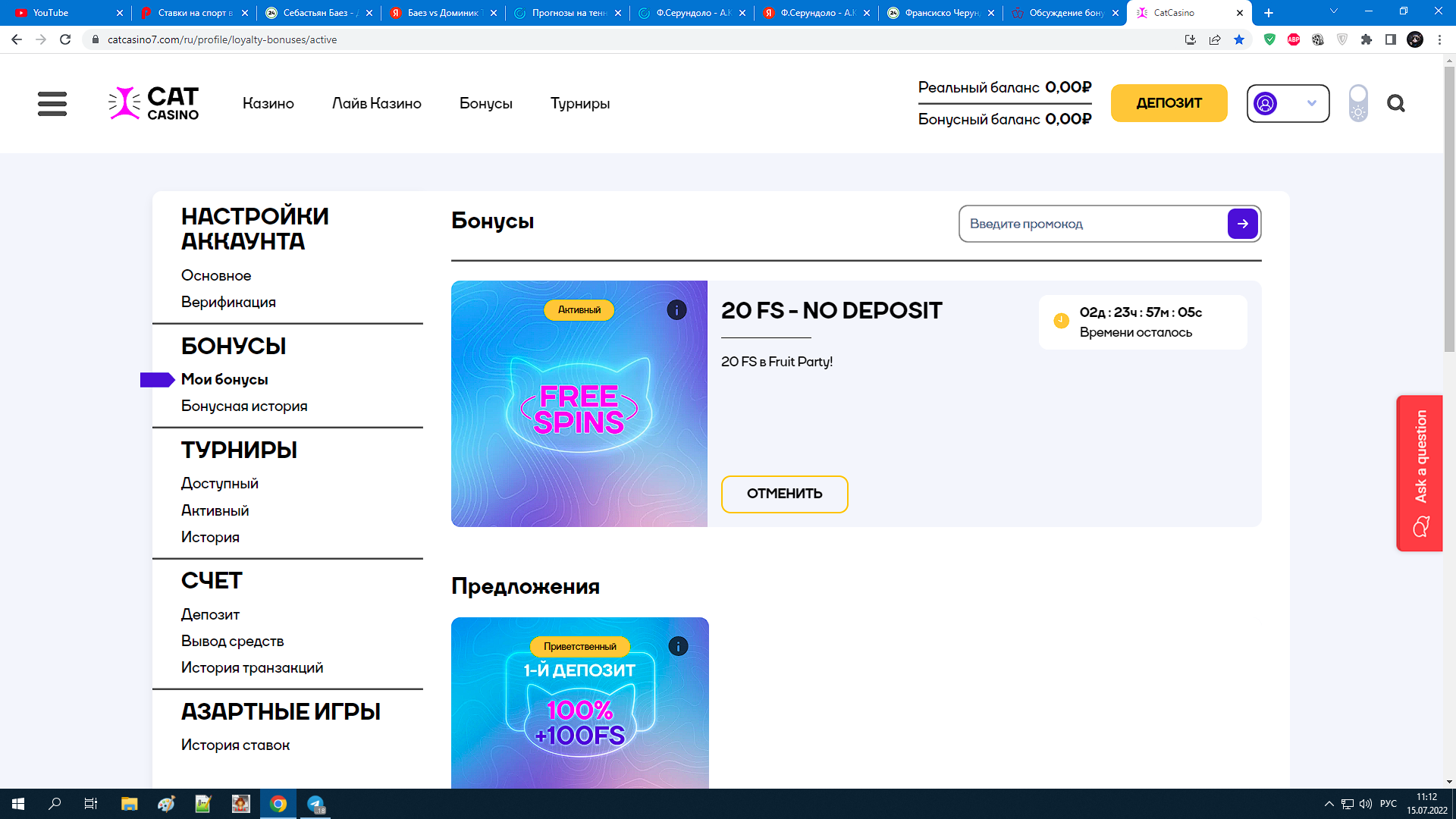Toggle the light/dark theme switch
The image size is (1456, 819).
1358,103
